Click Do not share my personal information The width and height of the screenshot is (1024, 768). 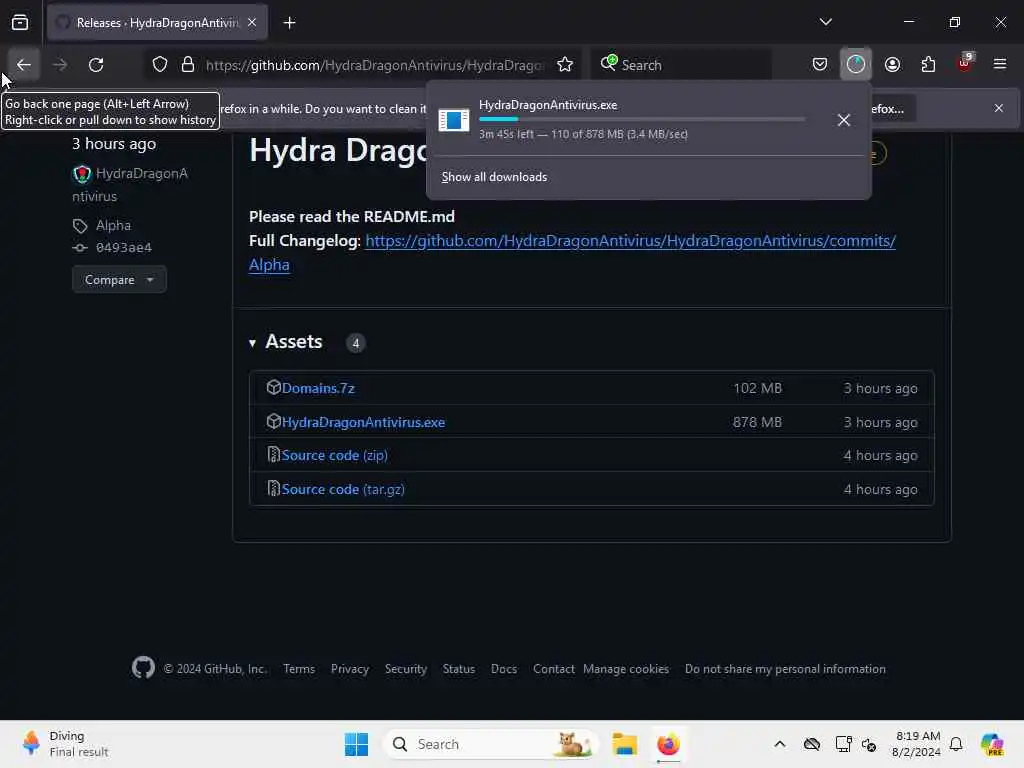785,669
